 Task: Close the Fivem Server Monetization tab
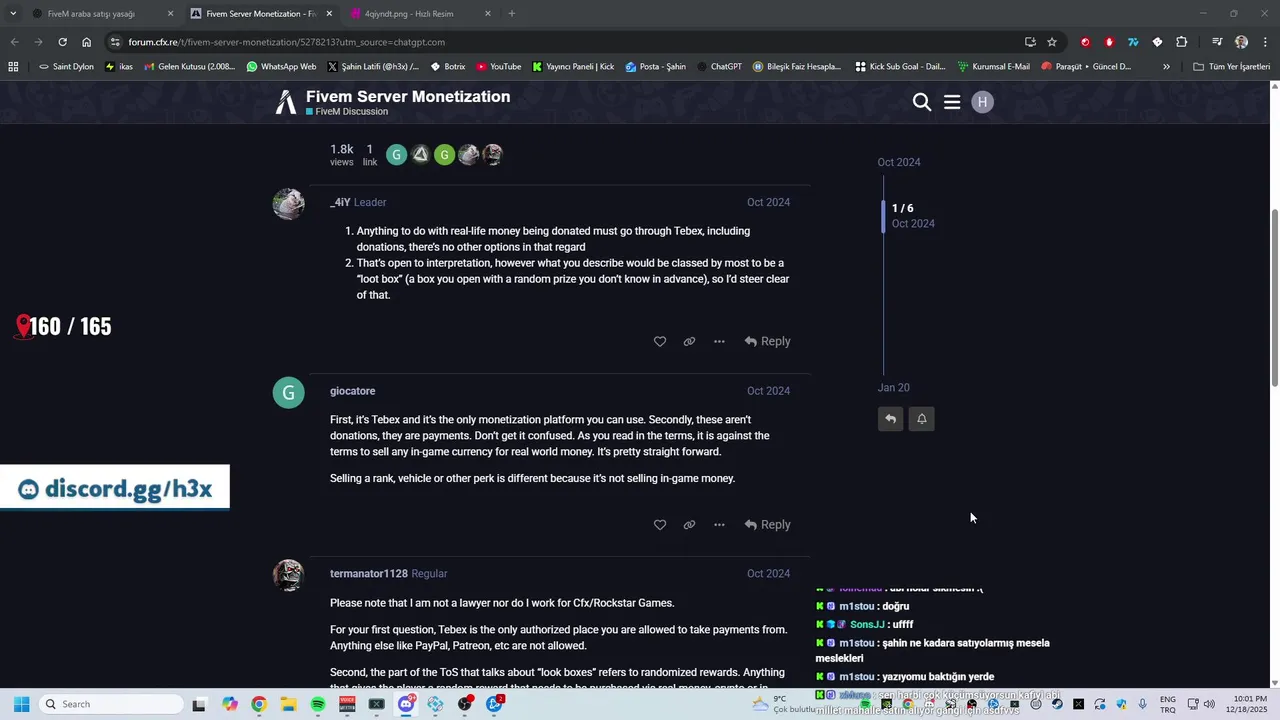[x=329, y=14]
